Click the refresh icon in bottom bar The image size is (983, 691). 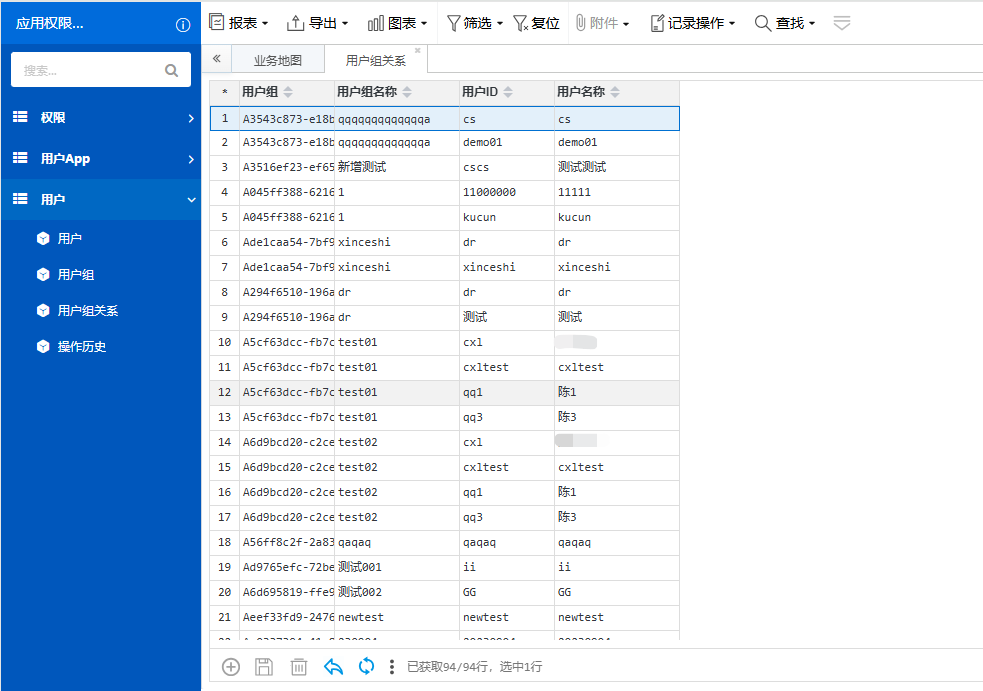367,666
